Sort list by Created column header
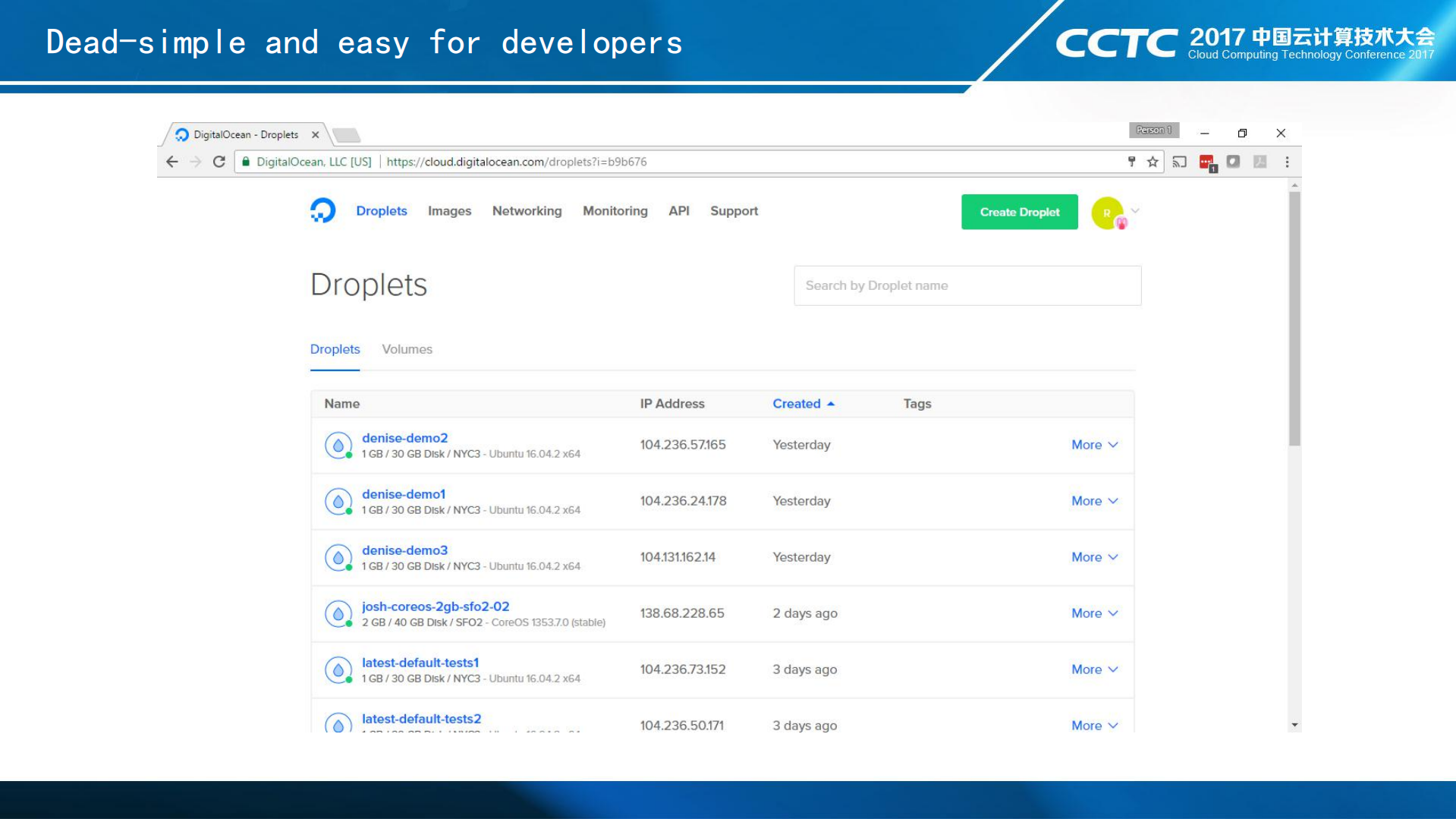The image size is (1456, 819). point(797,404)
